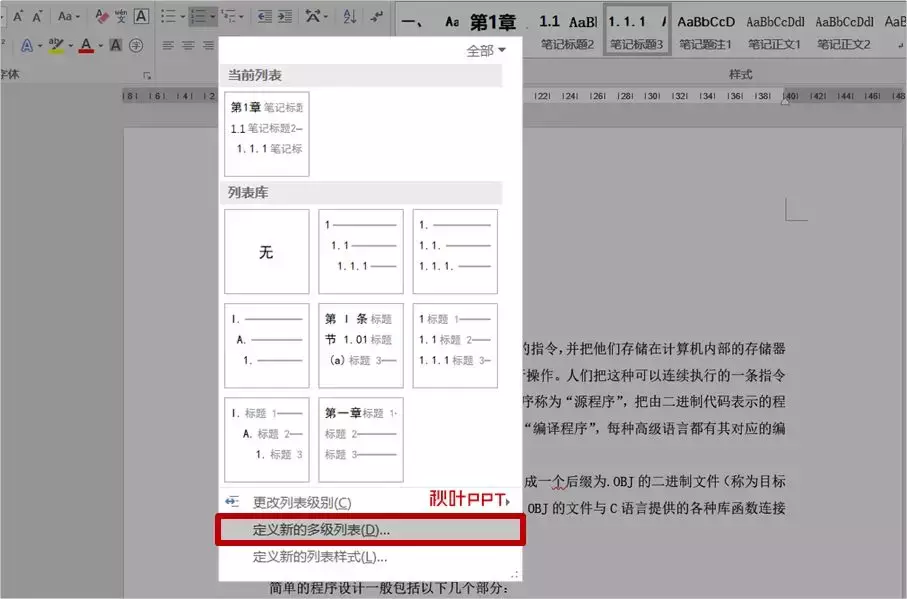This screenshot has width=907, height=599.
Task: Choose 定义新的列表样式 menu item
Action: coord(370,557)
